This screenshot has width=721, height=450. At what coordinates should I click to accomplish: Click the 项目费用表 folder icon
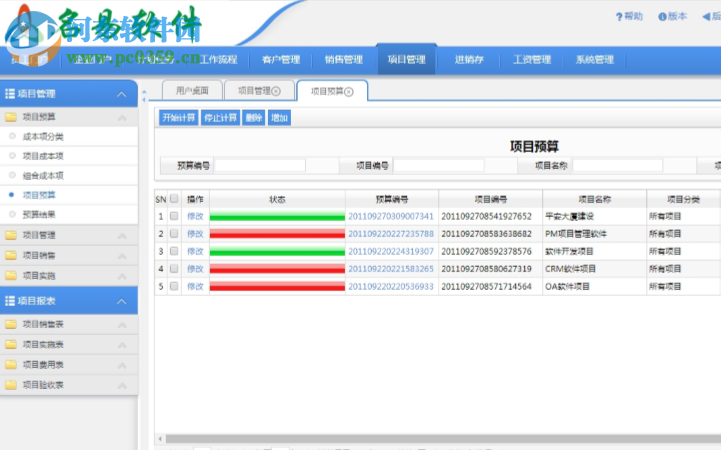click(x=11, y=365)
